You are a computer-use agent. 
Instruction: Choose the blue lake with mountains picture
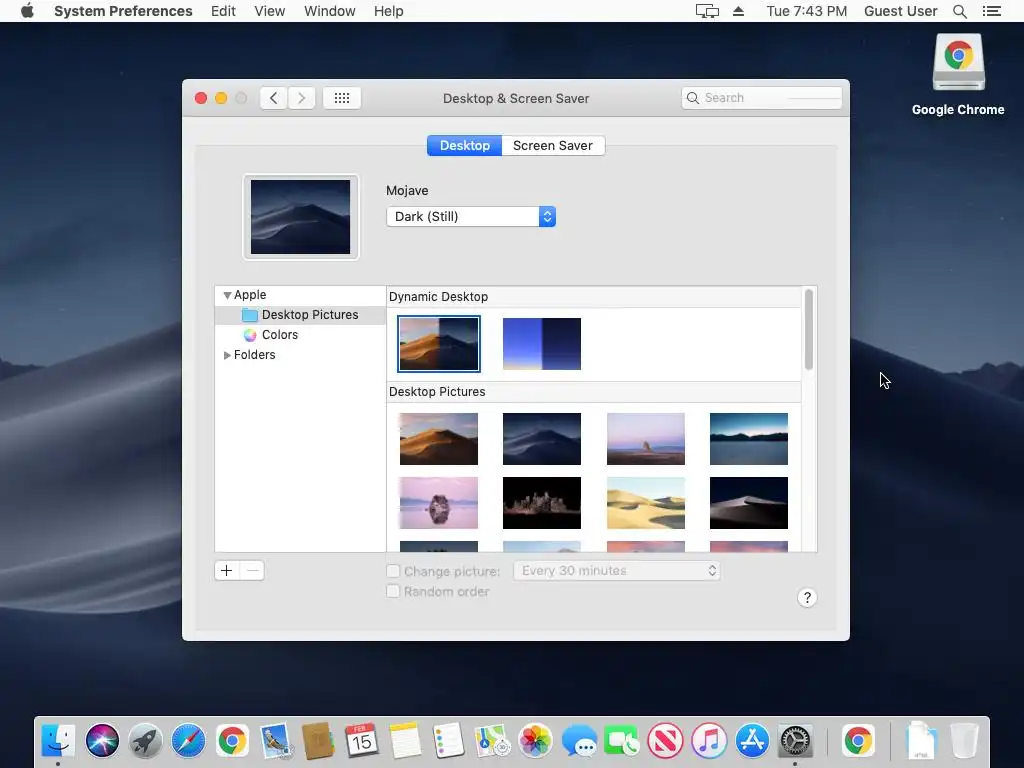click(x=749, y=439)
